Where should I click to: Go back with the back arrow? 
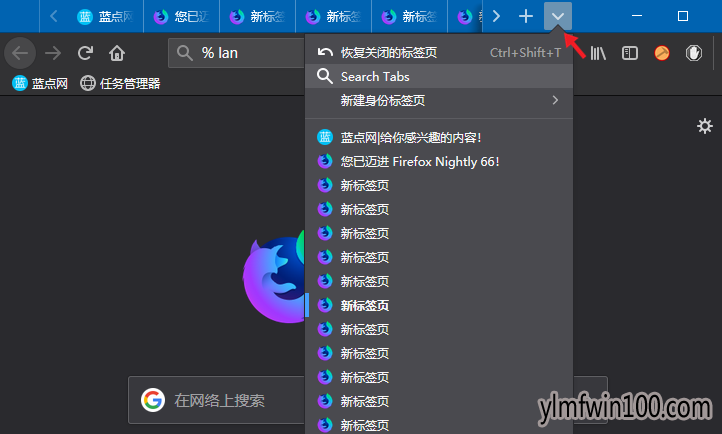[x=20, y=53]
